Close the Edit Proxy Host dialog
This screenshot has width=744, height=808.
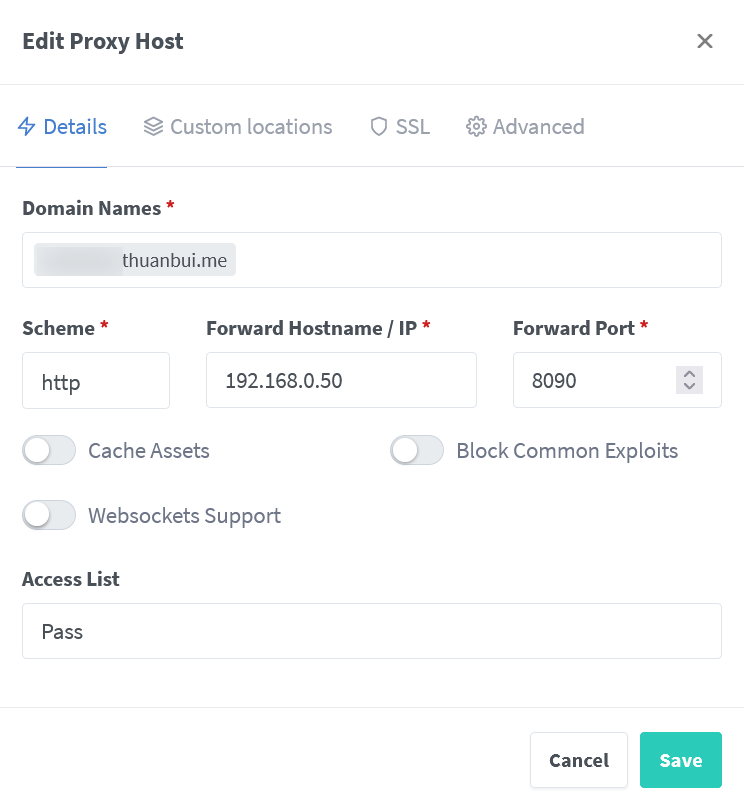tap(705, 41)
